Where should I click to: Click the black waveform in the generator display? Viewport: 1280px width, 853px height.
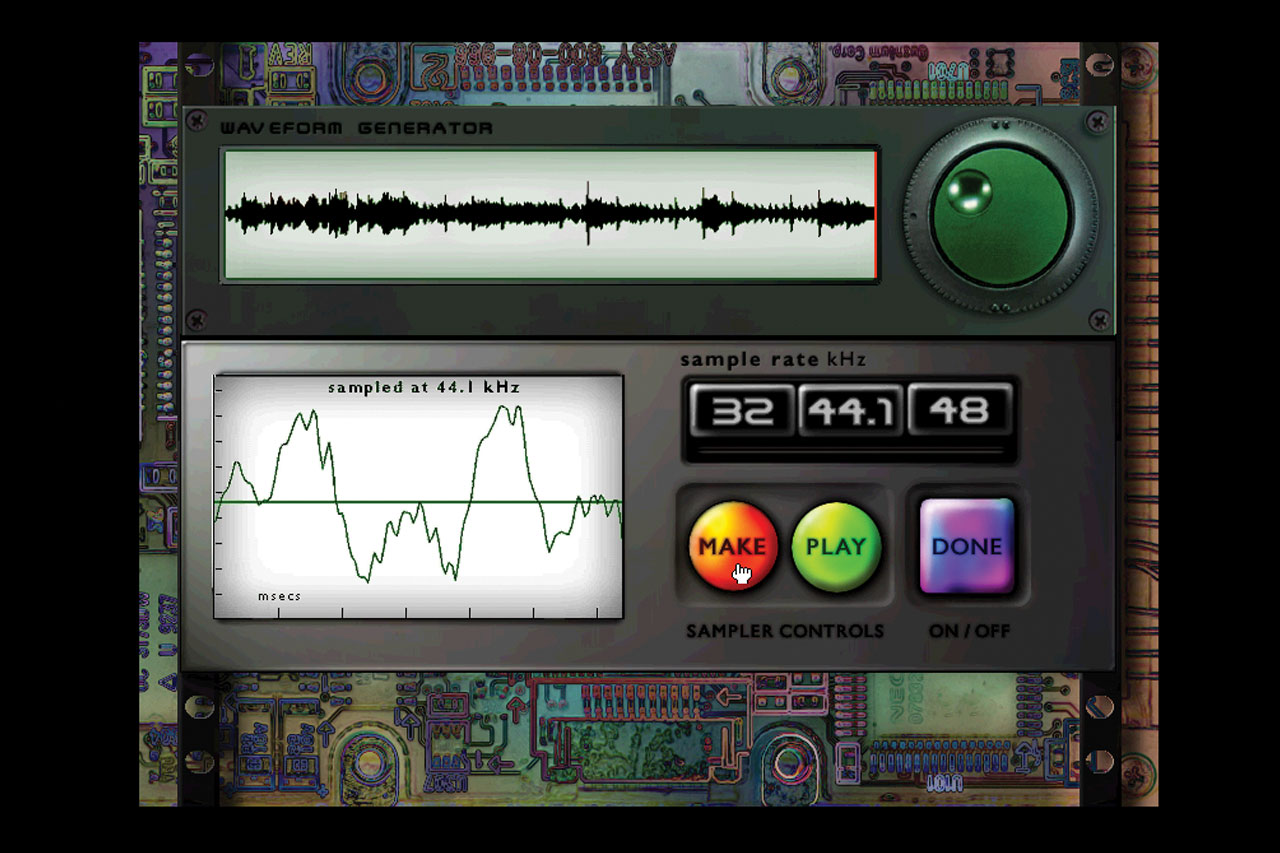(x=549, y=213)
